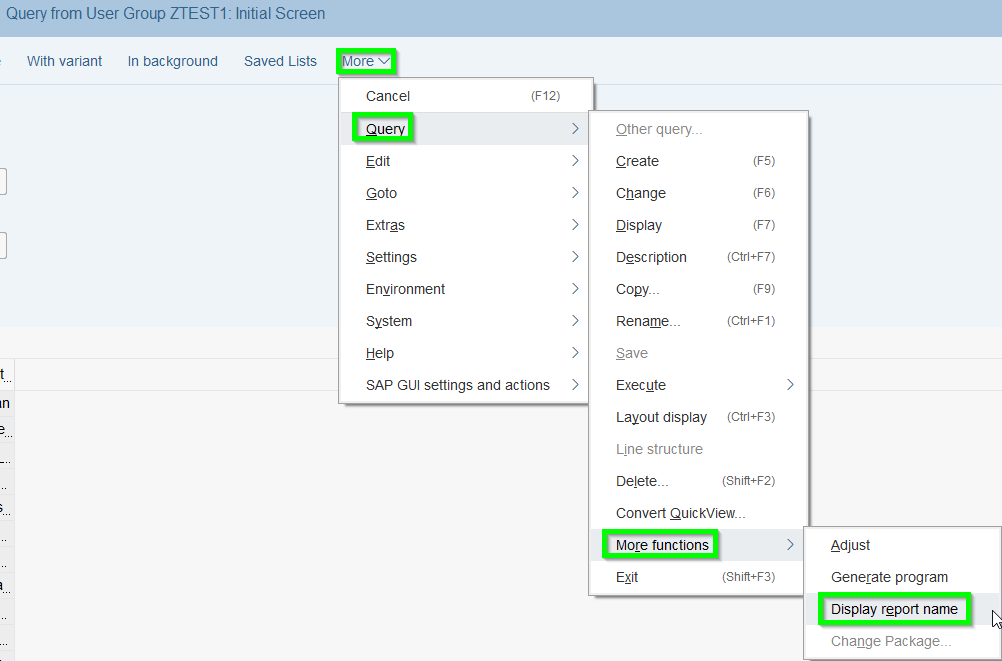
Task: Open Saved Lists from toolbar
Action: (x=280, y=61)
